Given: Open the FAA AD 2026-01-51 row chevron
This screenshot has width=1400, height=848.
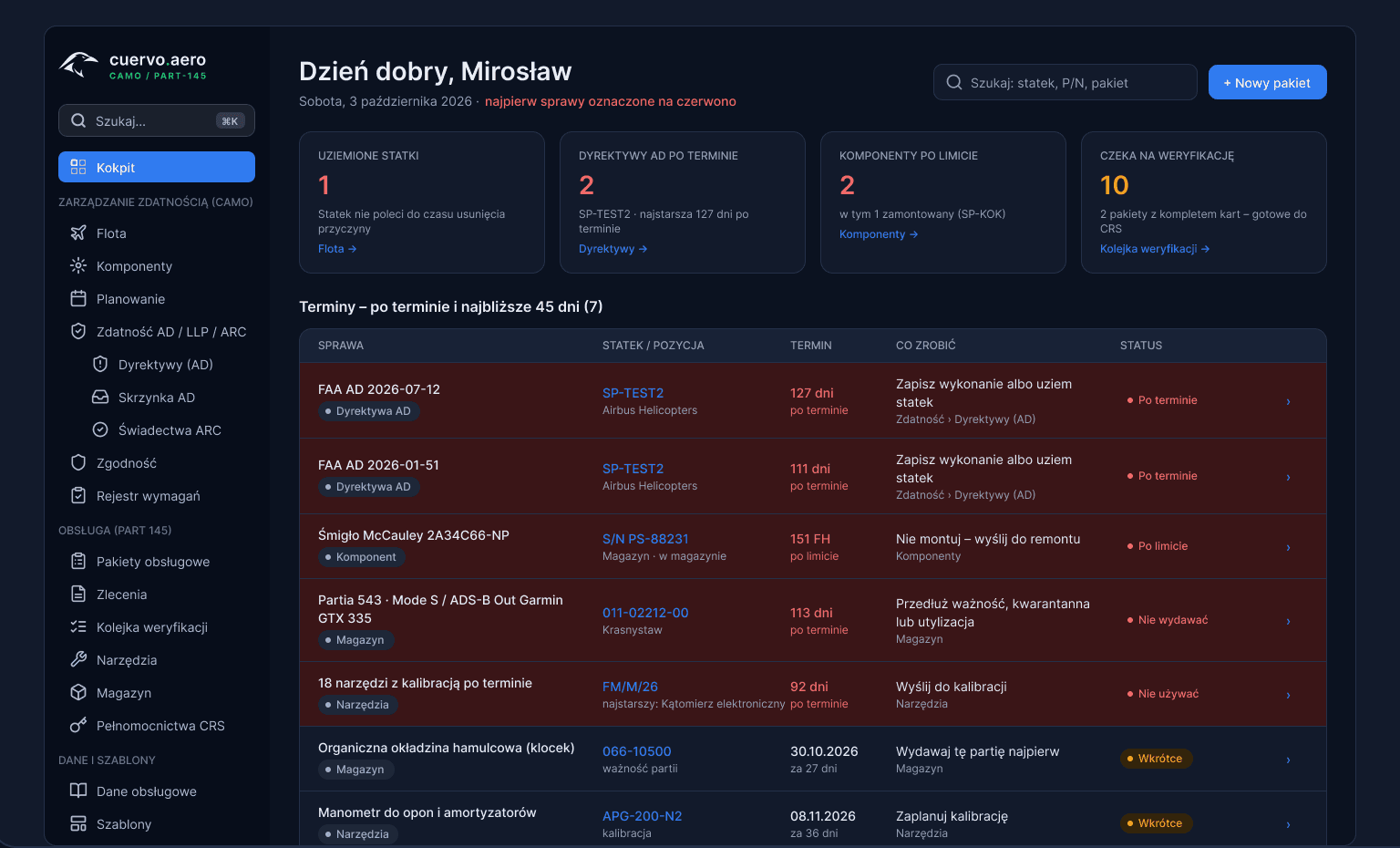Looking at the screenshot, I should click(x=1288, y=477).
